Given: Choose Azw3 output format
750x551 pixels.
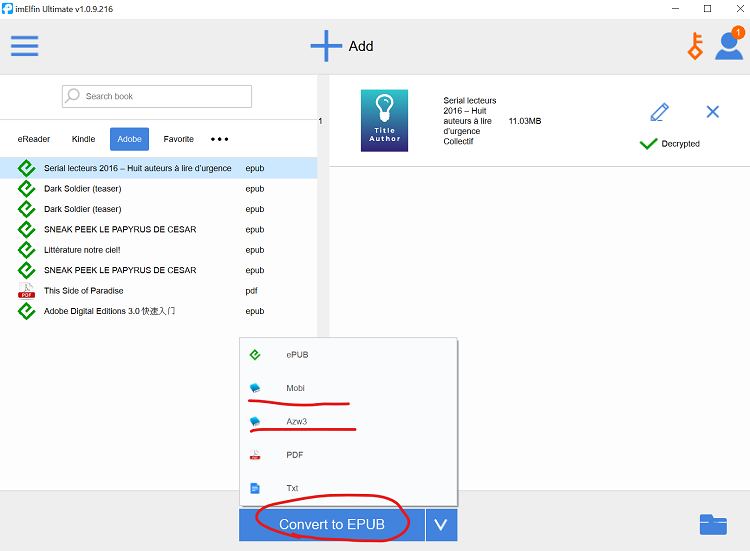Looking at the screenshot, I should (x=348, y=421).
